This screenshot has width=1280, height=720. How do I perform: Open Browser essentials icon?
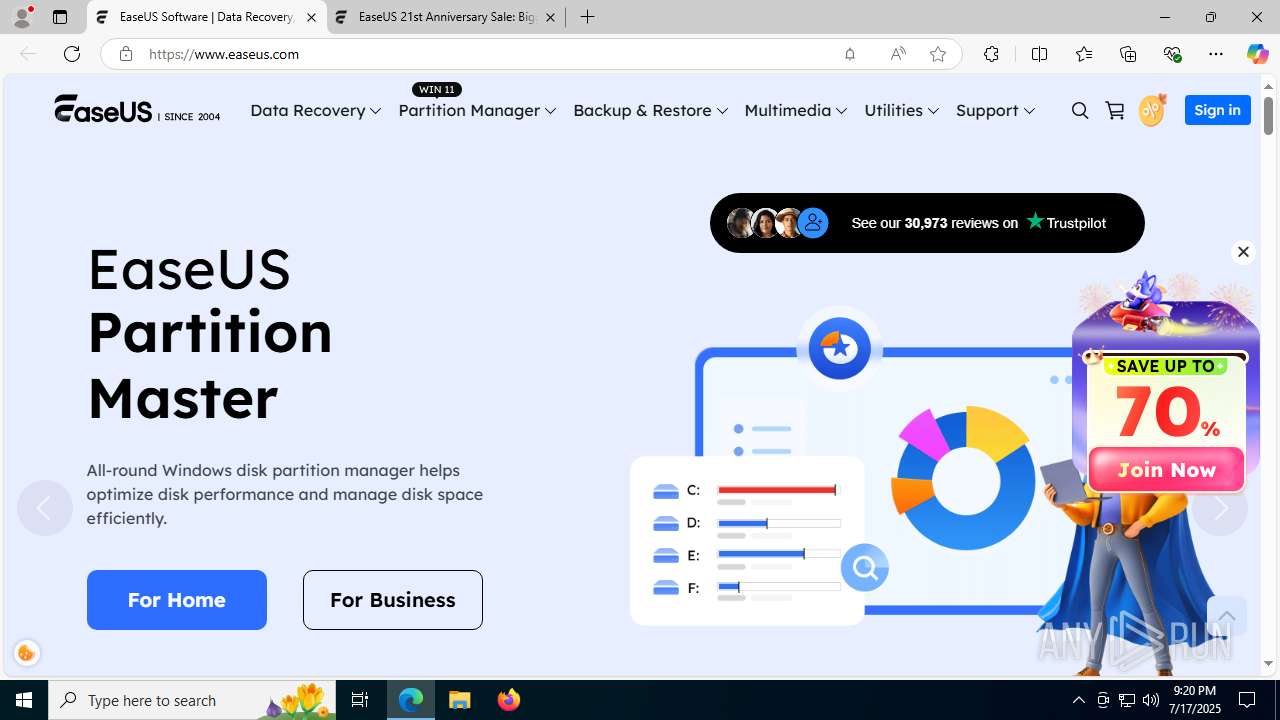click(x=1172, y=54)
